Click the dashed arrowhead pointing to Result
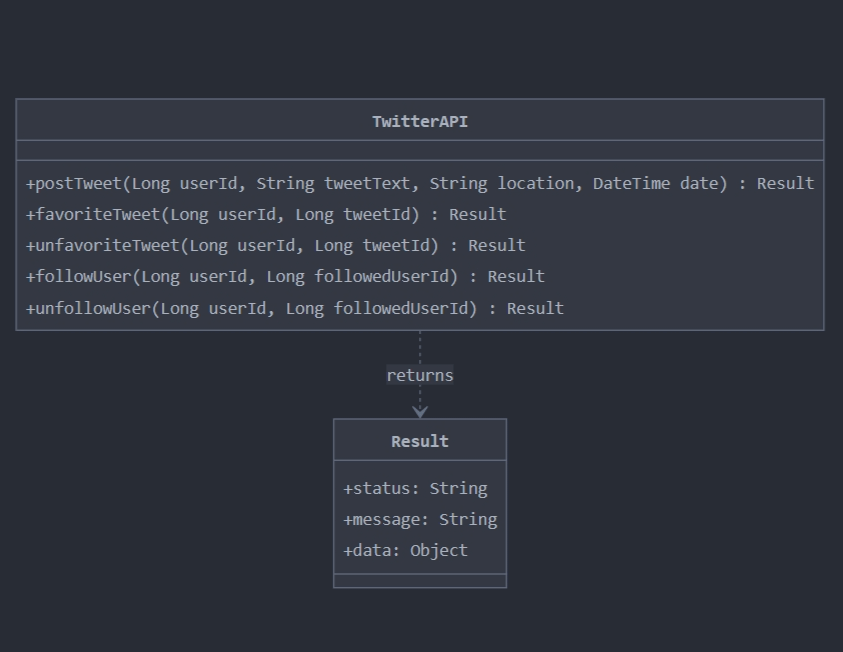This screenshot has height=652, width=843. coord(420,412)
